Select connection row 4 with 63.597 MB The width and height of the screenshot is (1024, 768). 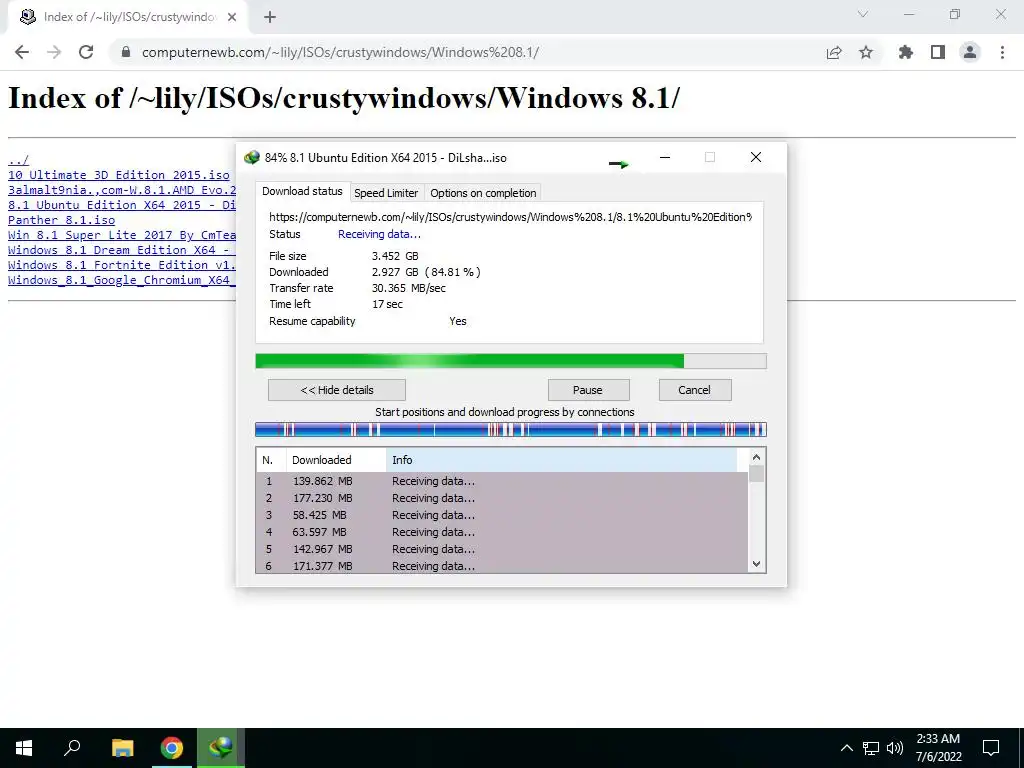502,532
